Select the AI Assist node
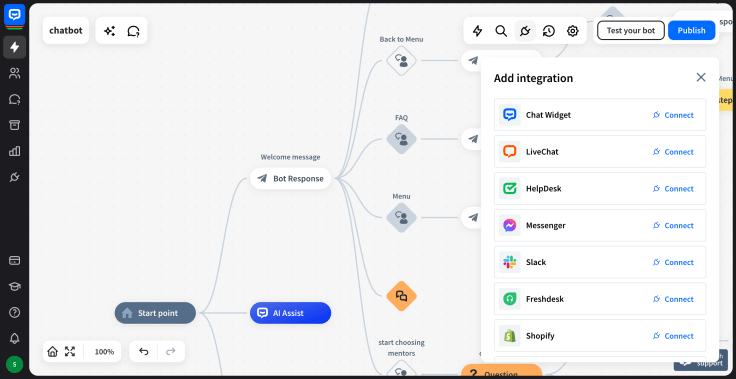 [291, 313]
